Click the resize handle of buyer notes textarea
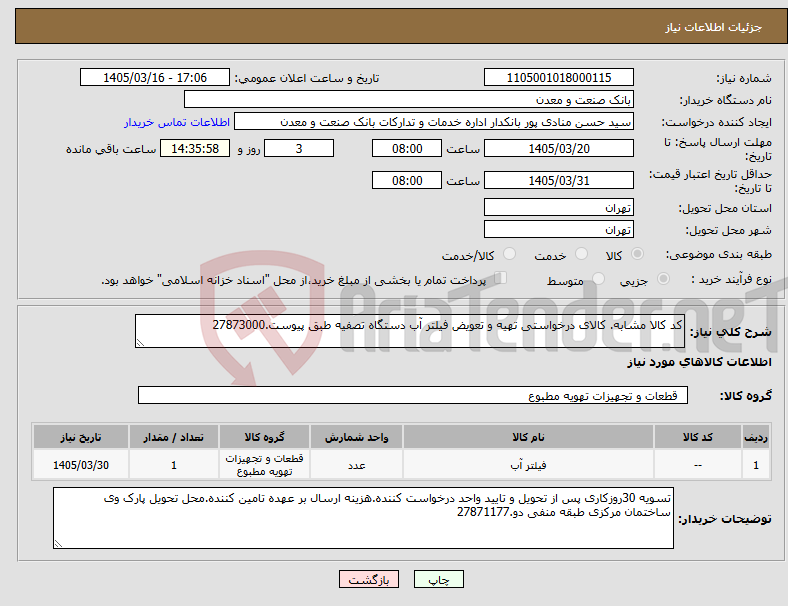This screenshot has width=788, height=606. (58, 544)
